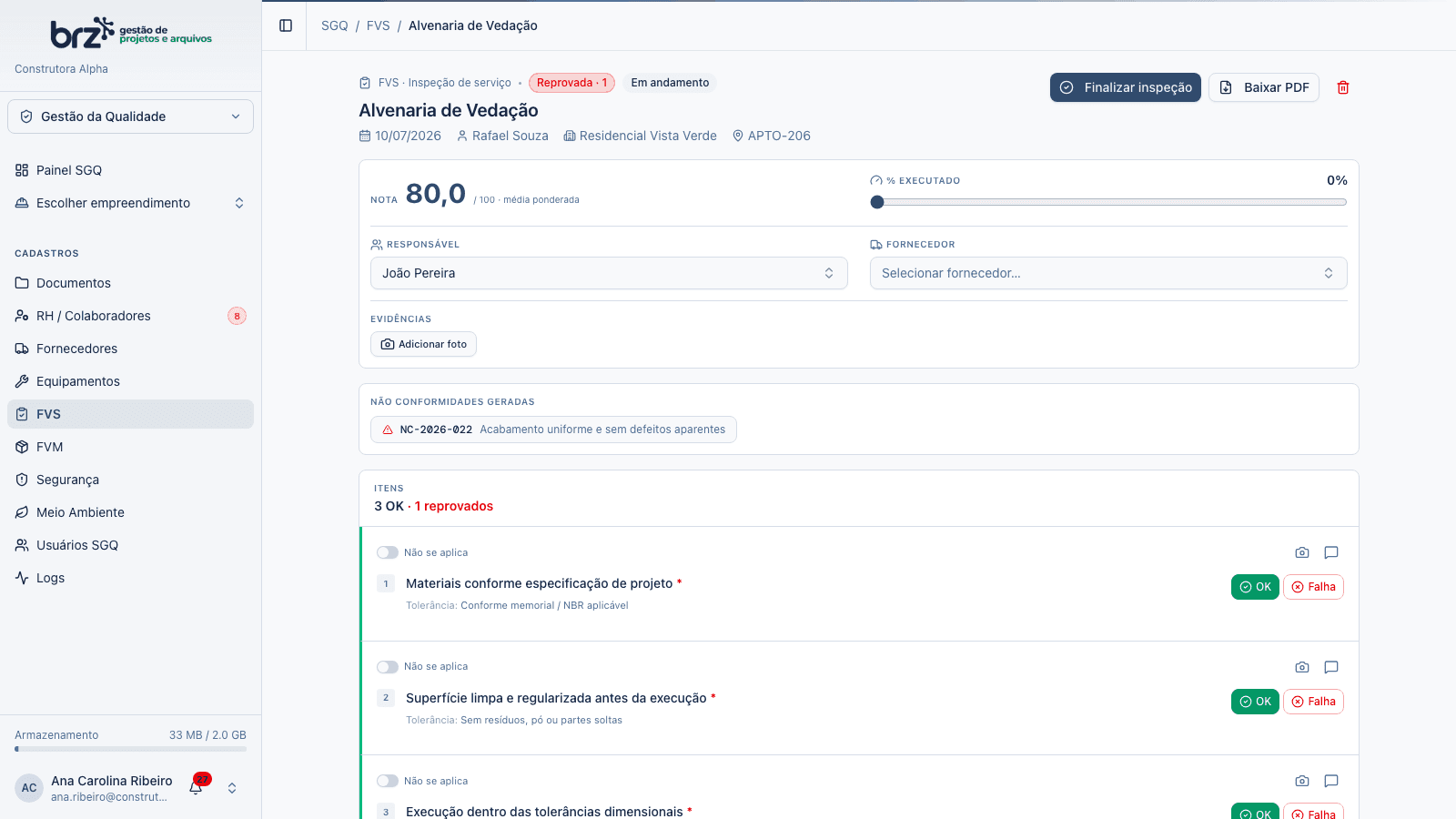Select FVM sidebar item
The height and width of the screenshot is (819, 1456).
pos(130,447)
